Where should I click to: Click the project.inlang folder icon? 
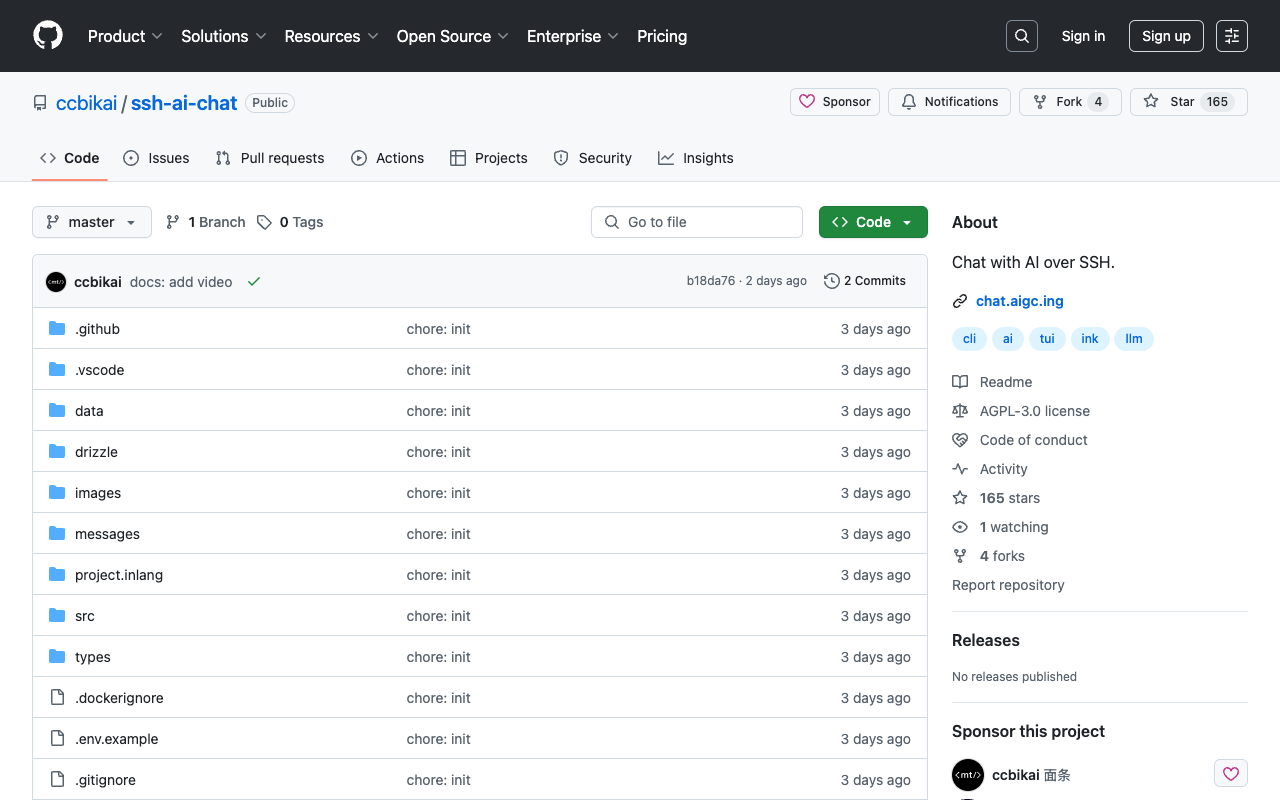pos(57,575)
